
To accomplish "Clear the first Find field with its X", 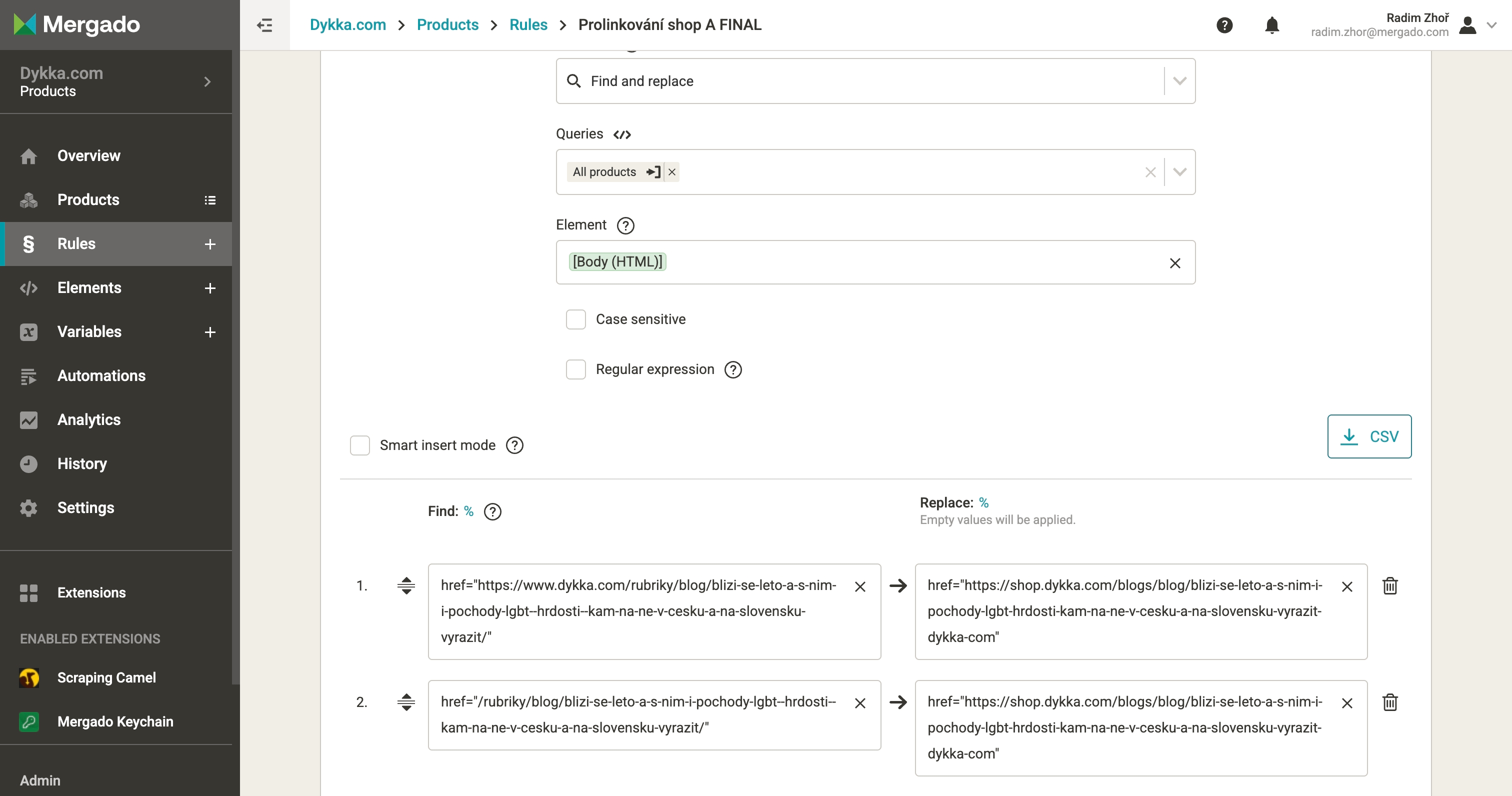I will (860, 586).
